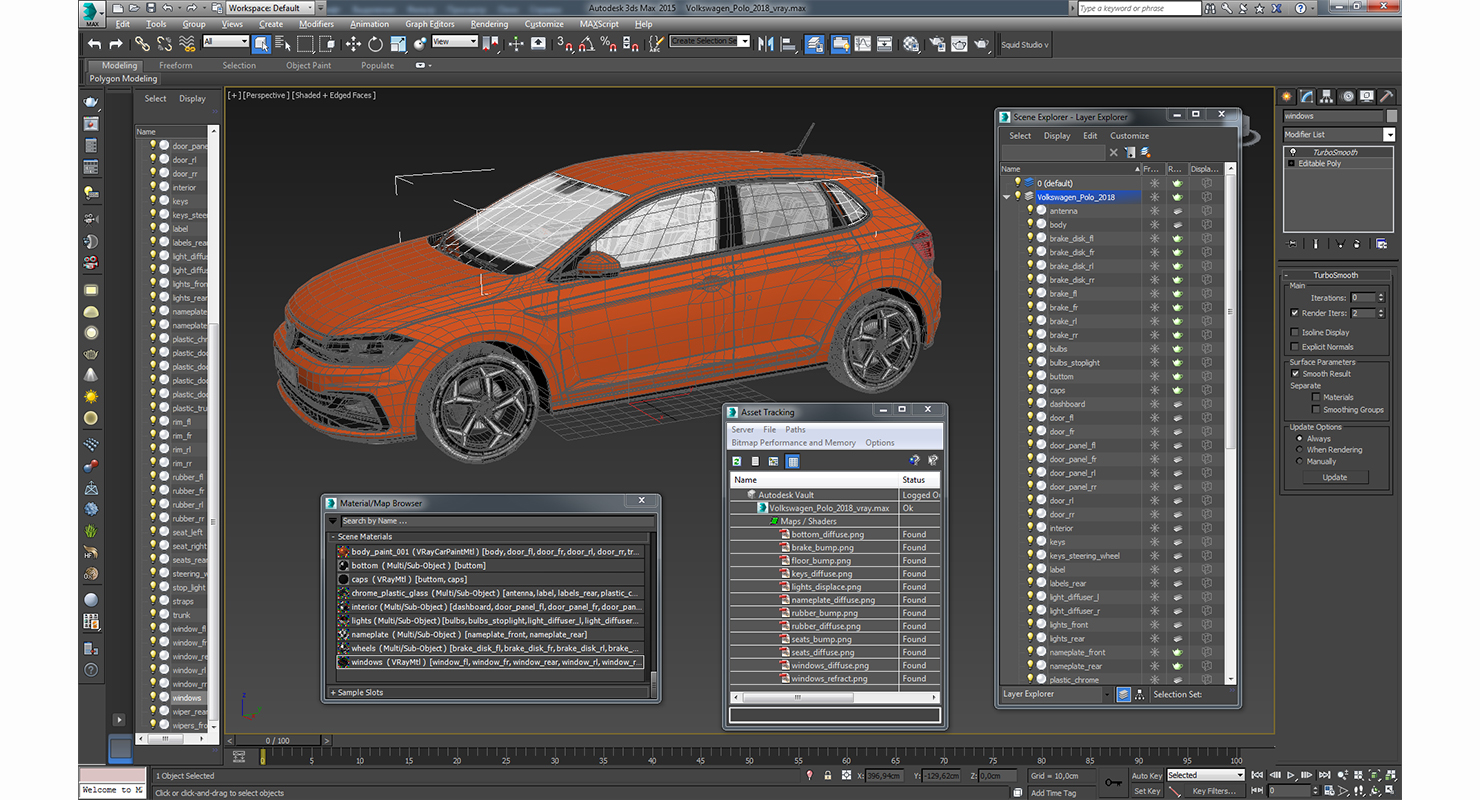
Task: Switch to the Hierarchy command panel tab
Action: [x=1327, y=97]
